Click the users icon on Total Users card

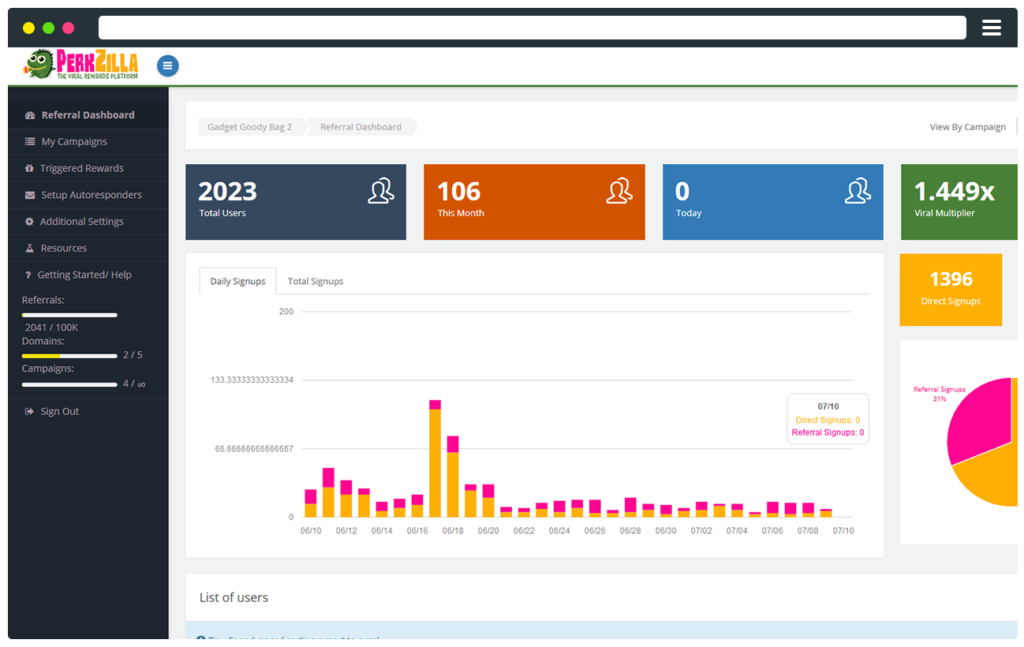pyautogui.click(x=380, y=192)
